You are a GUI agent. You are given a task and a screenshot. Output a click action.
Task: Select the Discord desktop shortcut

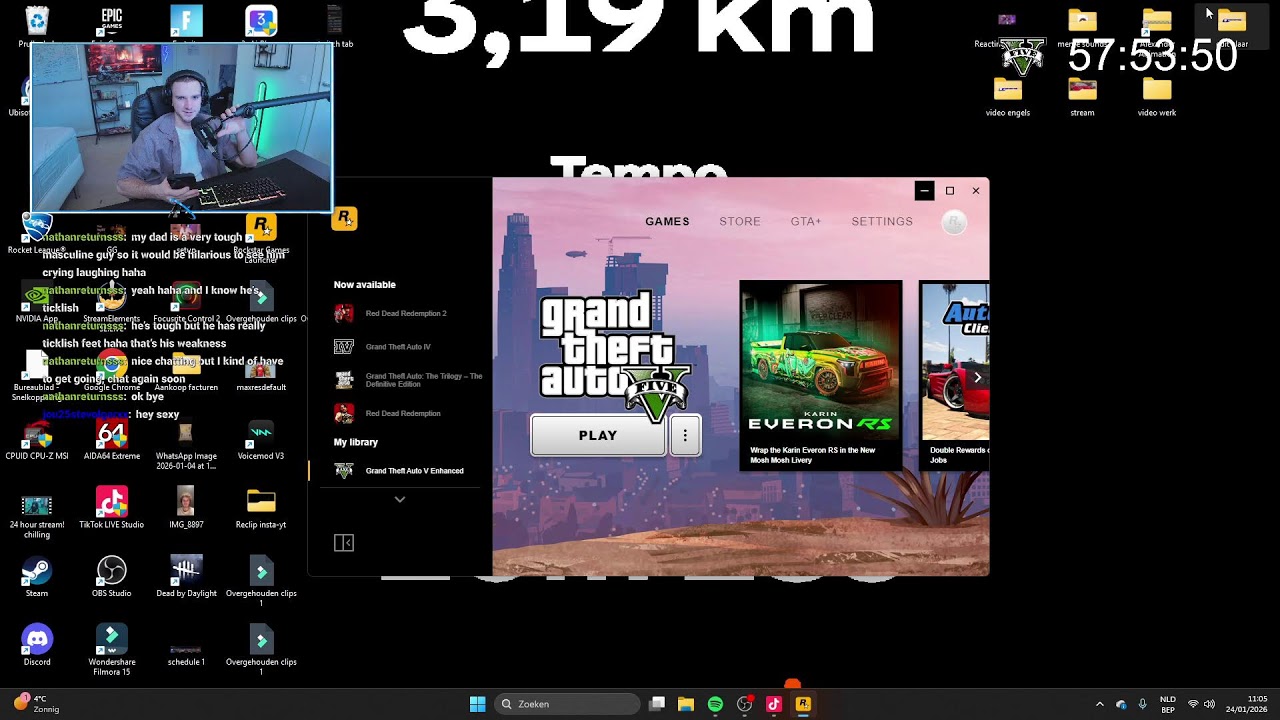click(x=37, y=645)
